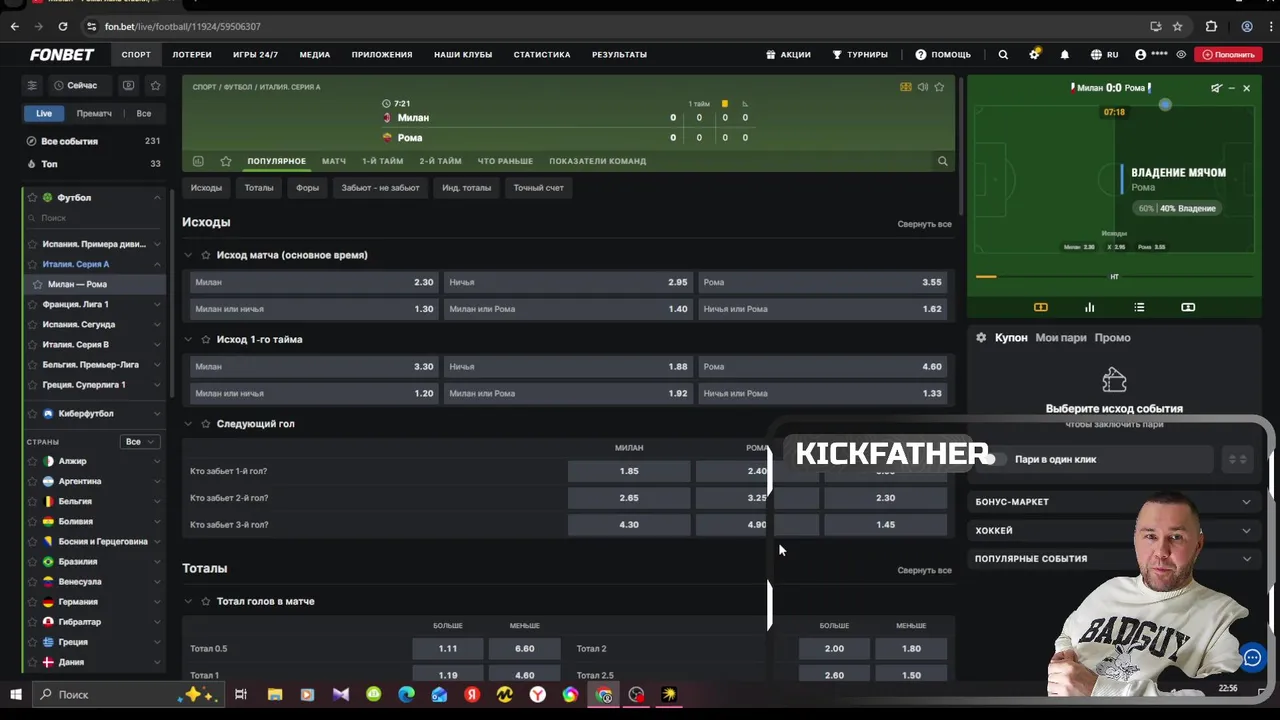Open notifications bell icon
The width and height of the screenshot is (1280, 720).
tap(1065, 55)
